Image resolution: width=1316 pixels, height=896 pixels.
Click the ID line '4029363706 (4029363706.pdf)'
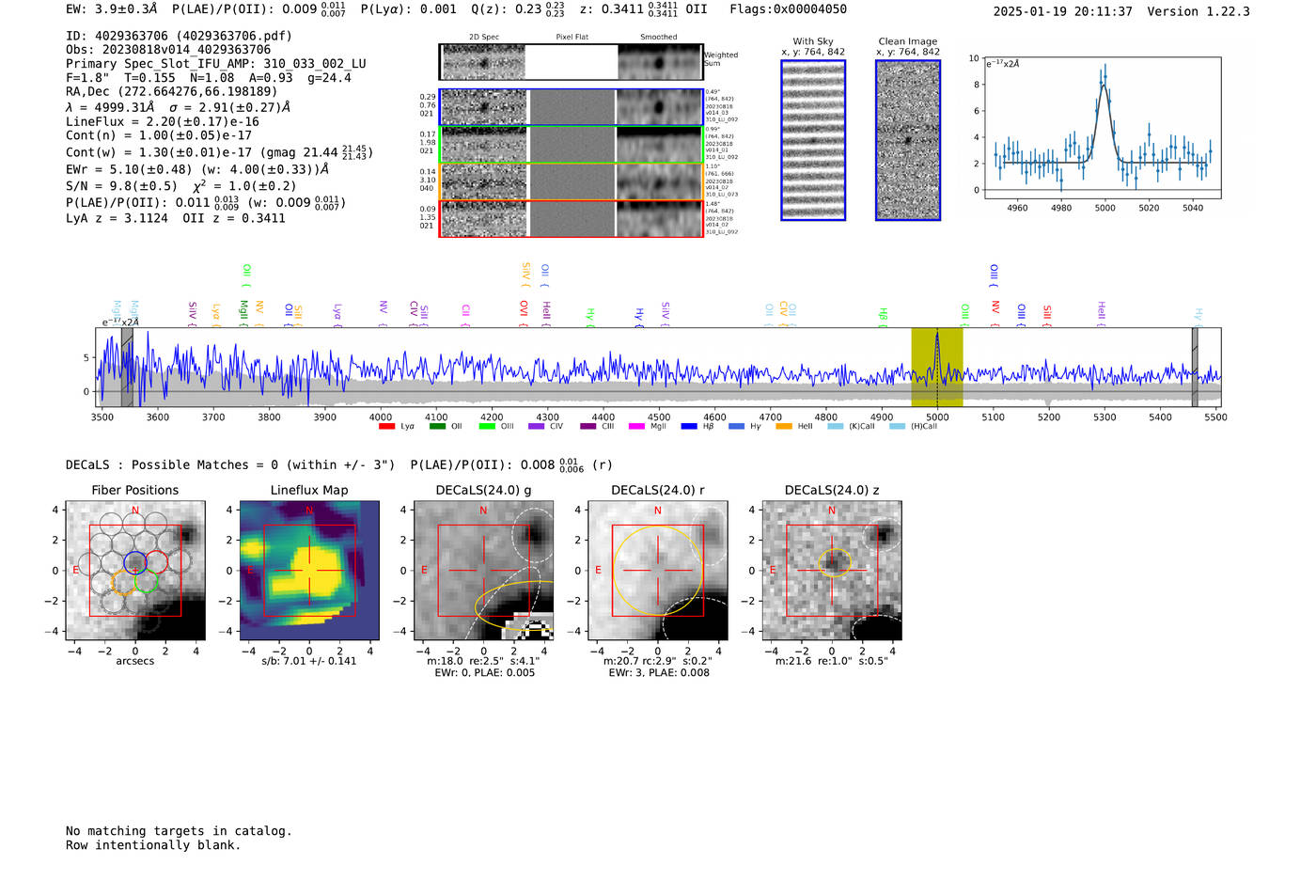point(179,36)
